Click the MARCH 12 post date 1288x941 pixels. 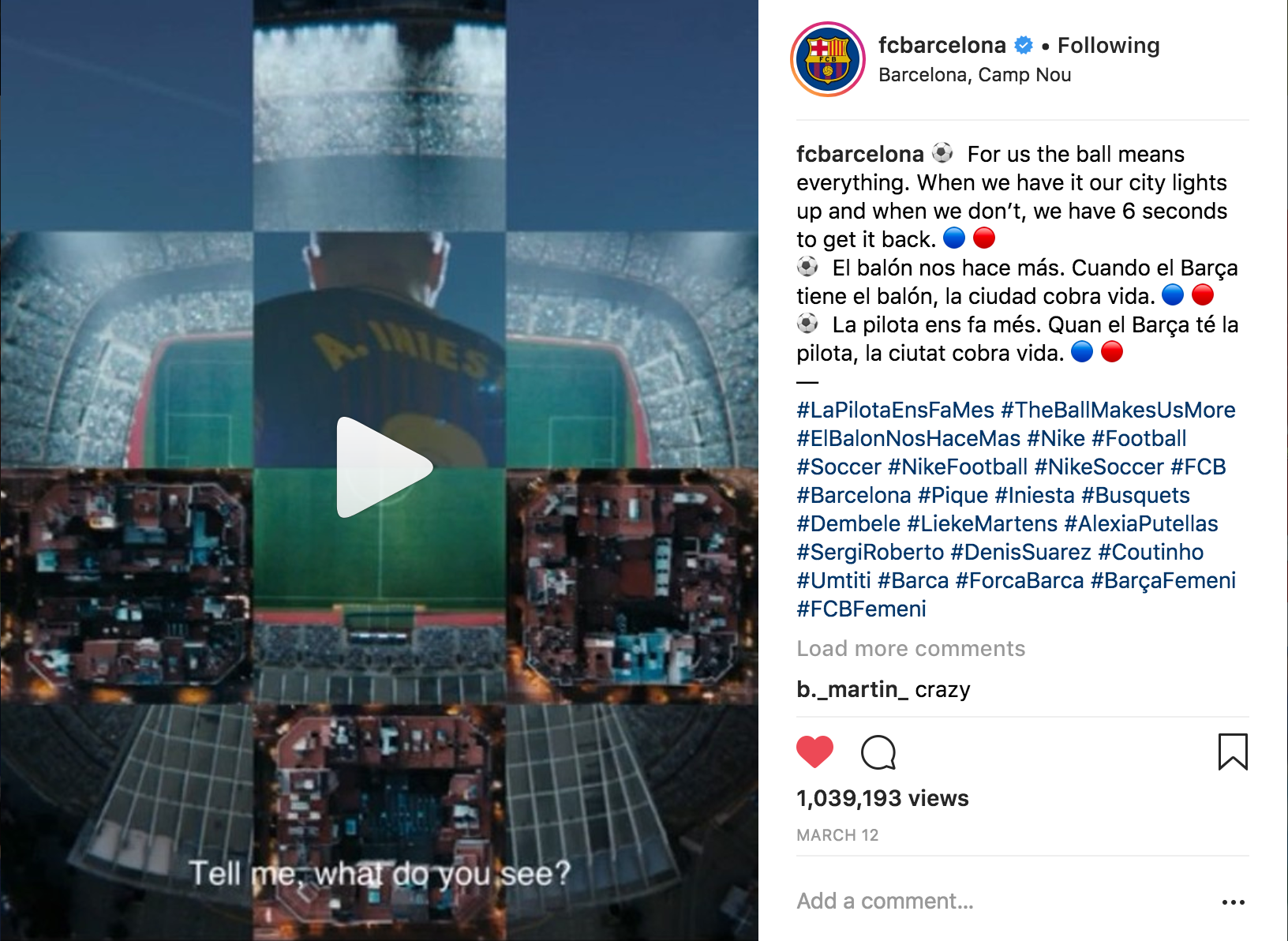837,835
